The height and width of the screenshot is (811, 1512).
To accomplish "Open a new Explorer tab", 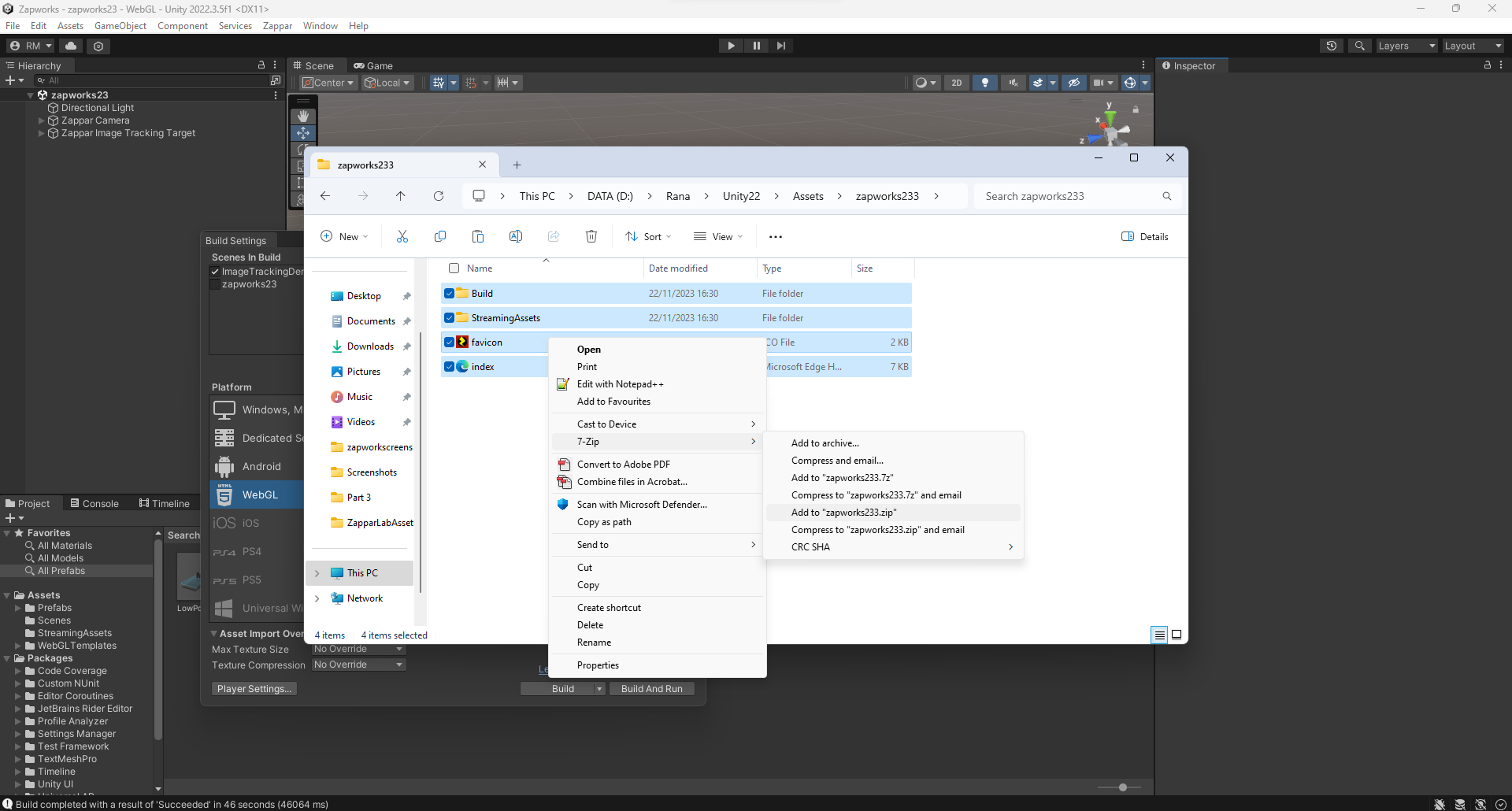I will 517,165.
